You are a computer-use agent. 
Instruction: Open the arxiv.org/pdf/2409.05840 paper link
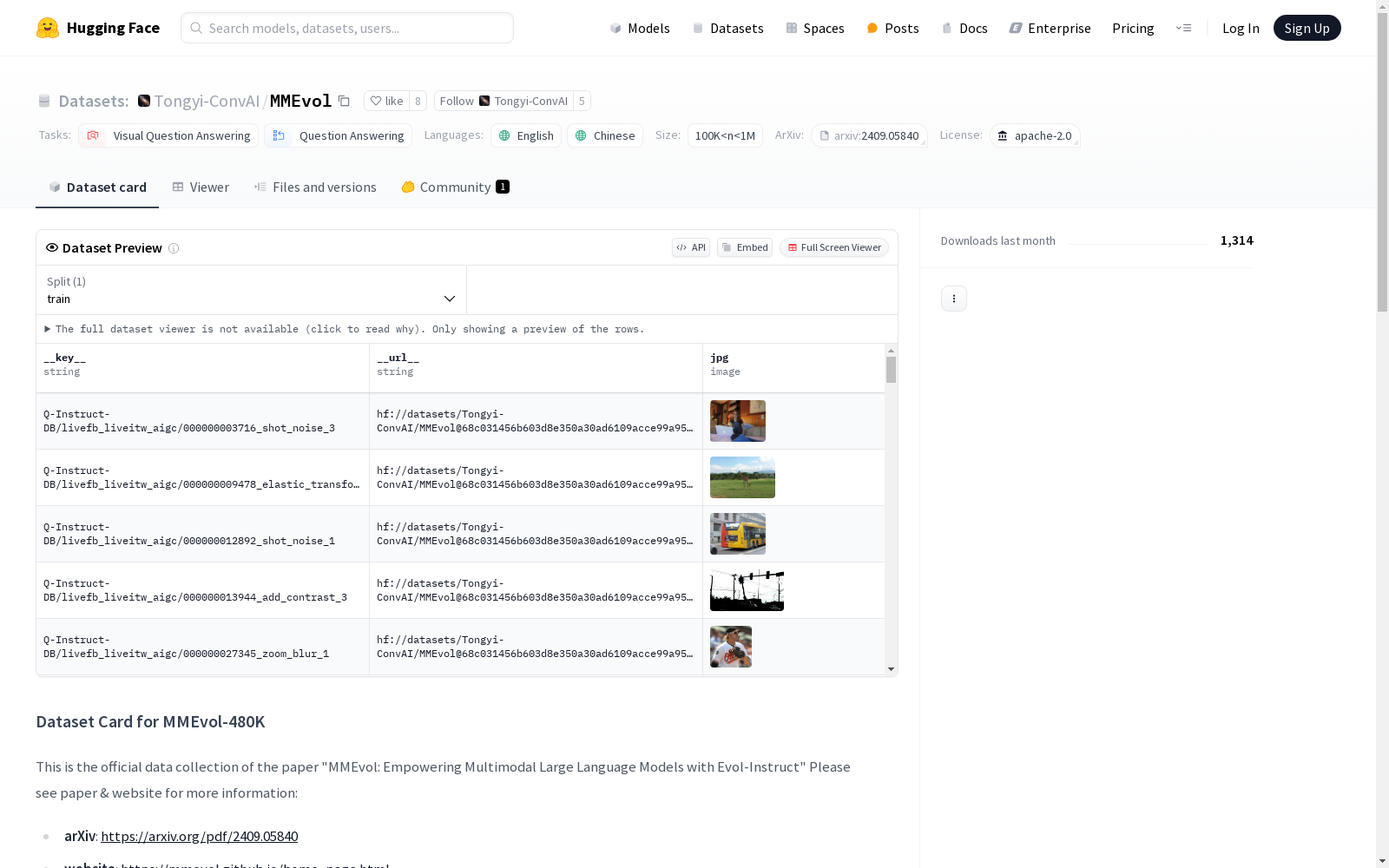point(199,836)
